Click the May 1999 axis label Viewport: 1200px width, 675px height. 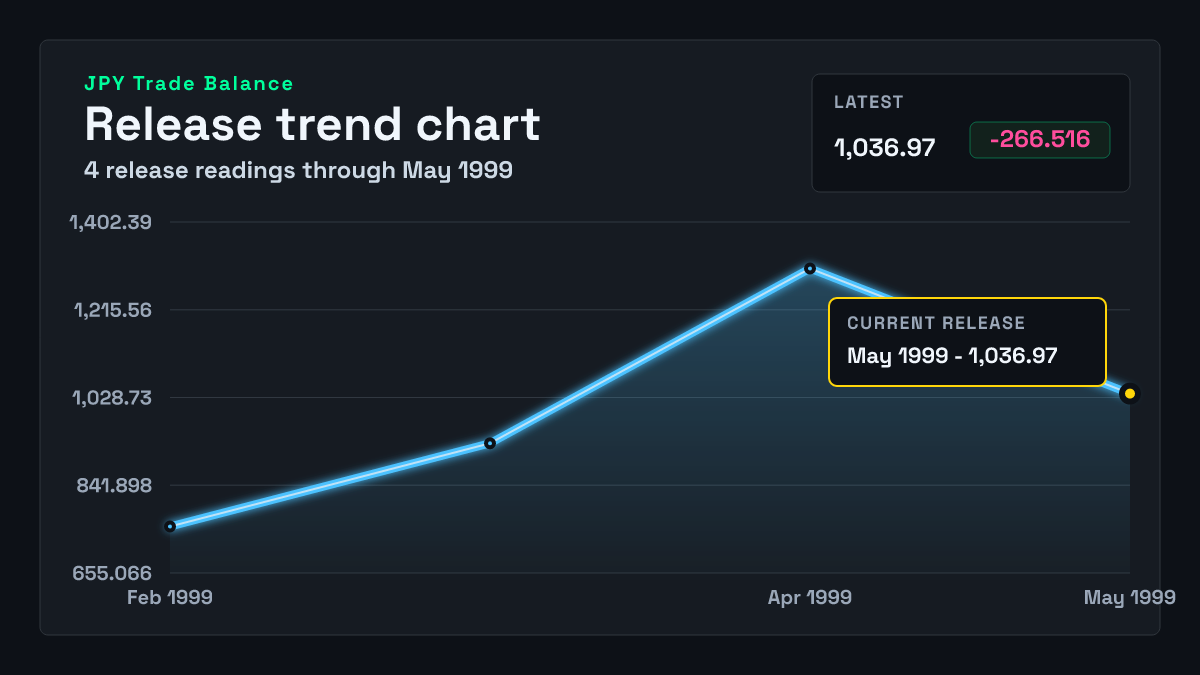pyautogui.click(x=1130, y=597)
